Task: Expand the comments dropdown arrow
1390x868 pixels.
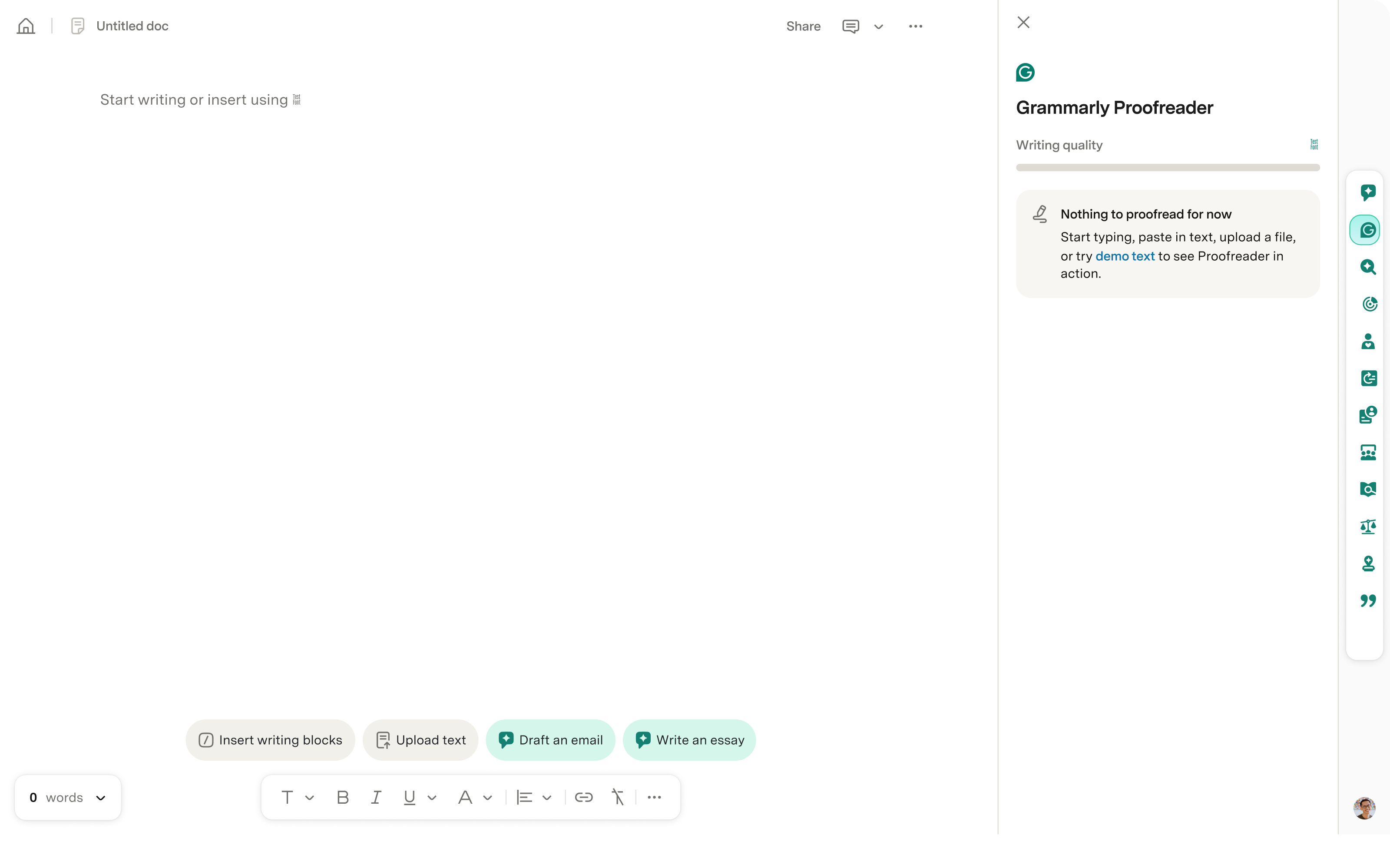Action: pyautogui.click(x=878, y=27)
